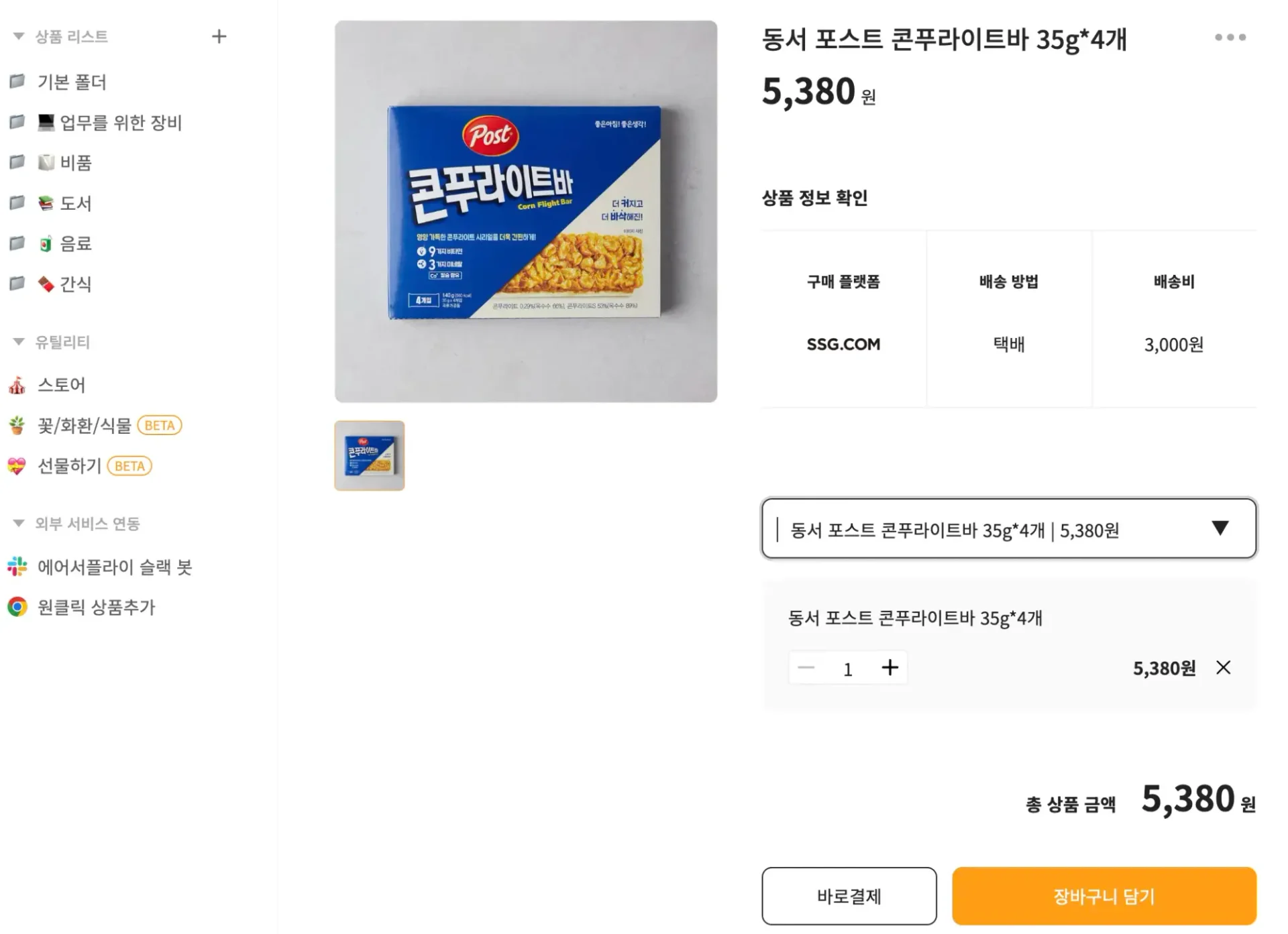Viewport: 1288px width, 934px height.
Task: Increase quantity with the plus stepper
Action: coord(890,667)
